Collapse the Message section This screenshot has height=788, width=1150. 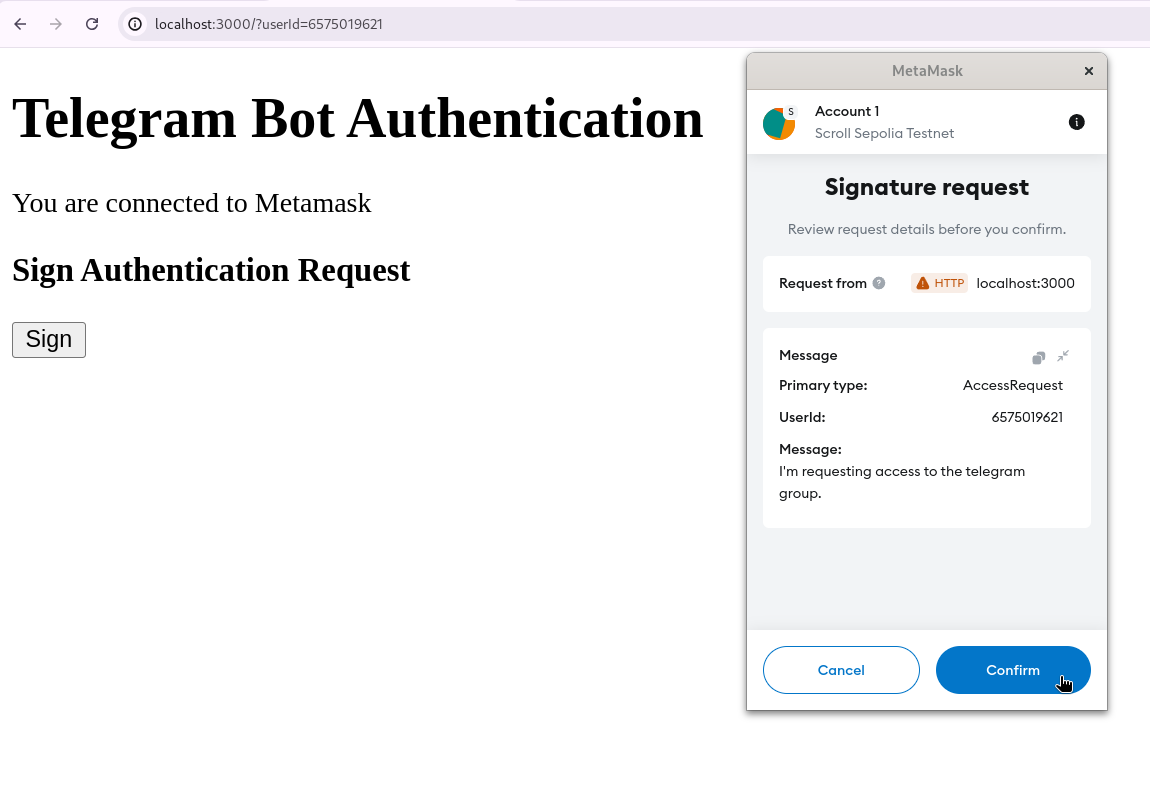[x=1063, y=356]
